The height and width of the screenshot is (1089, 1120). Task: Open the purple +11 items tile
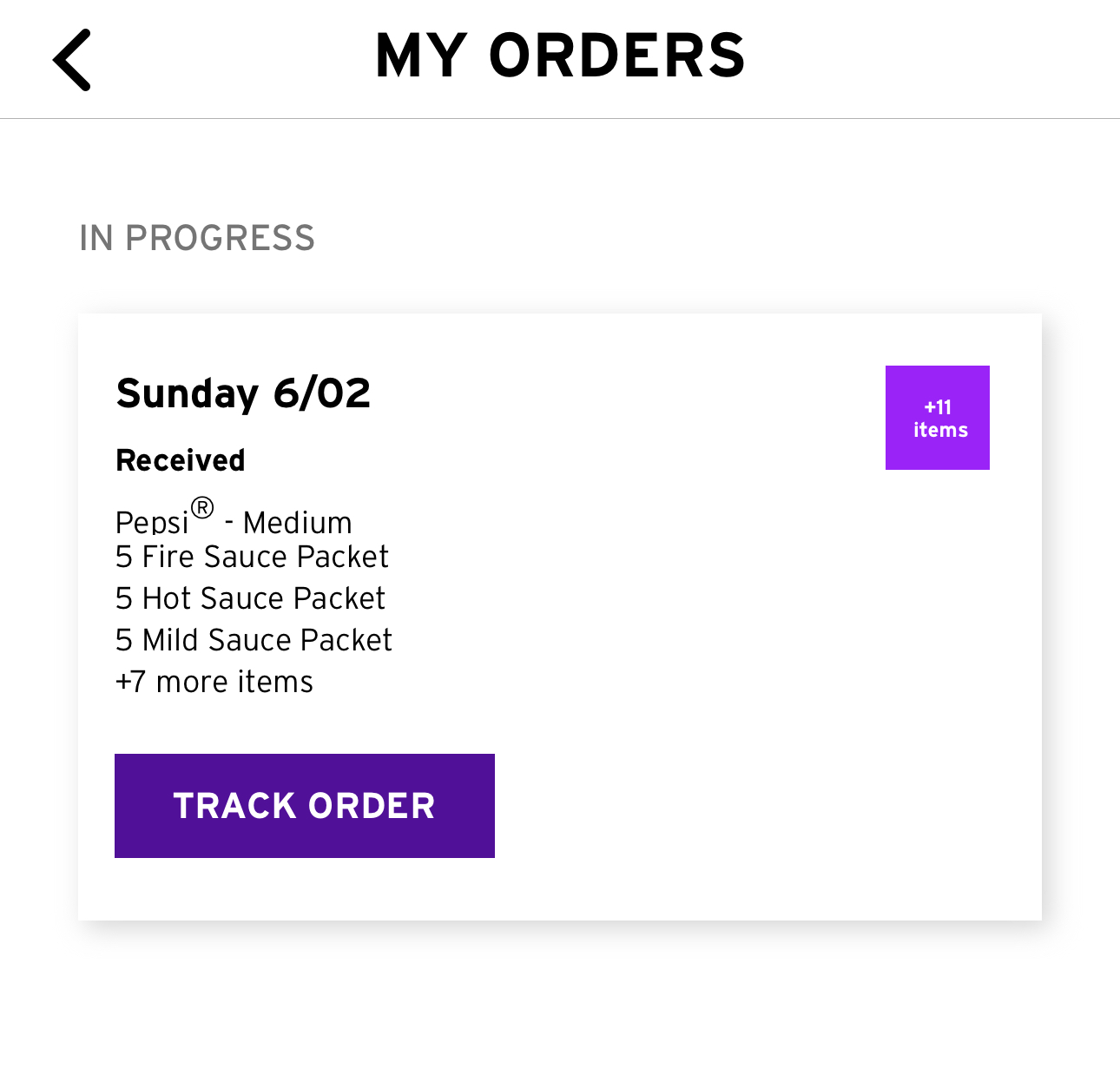coord(937,418)
